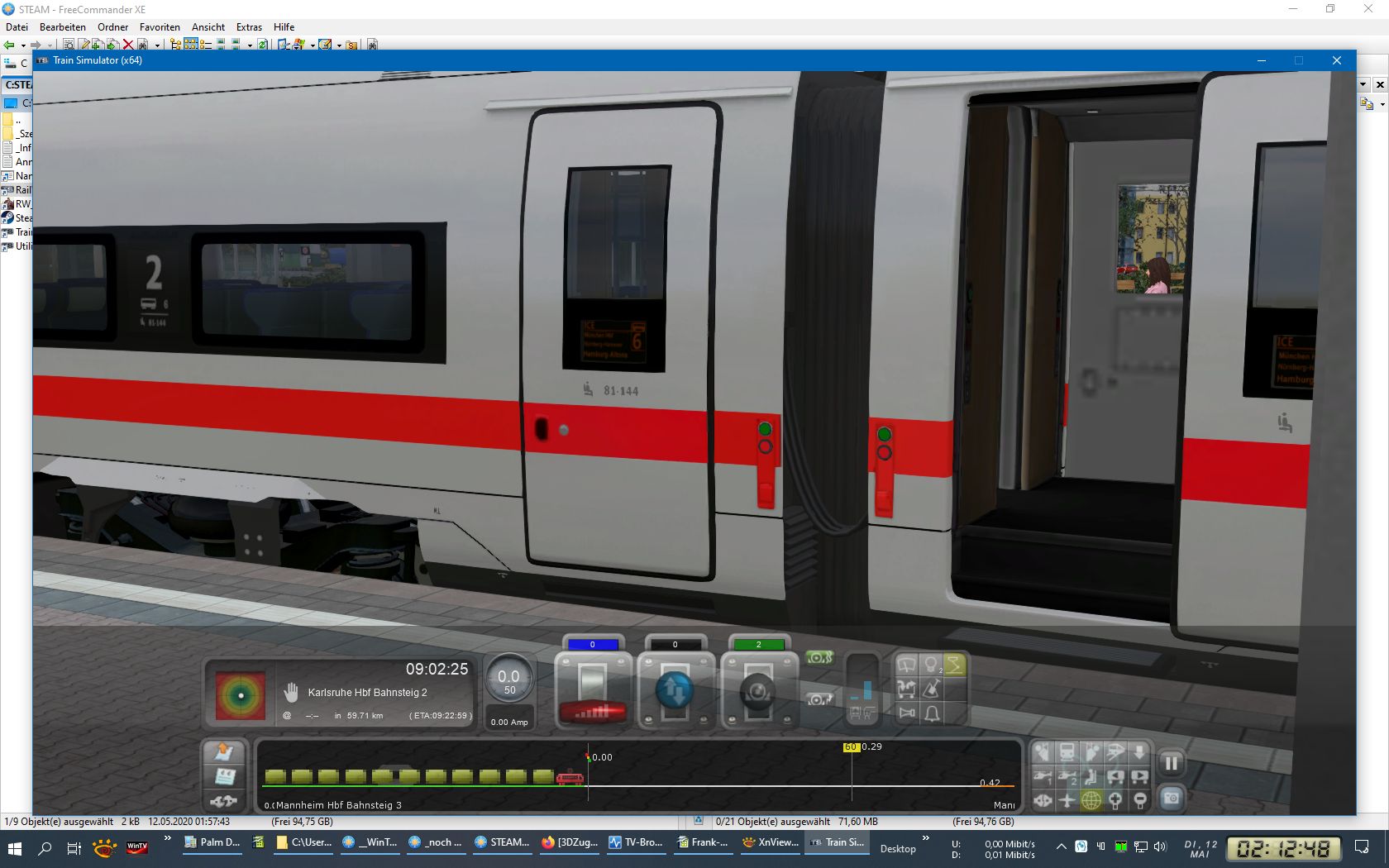Sound the train horn icon

coord(907,713)
